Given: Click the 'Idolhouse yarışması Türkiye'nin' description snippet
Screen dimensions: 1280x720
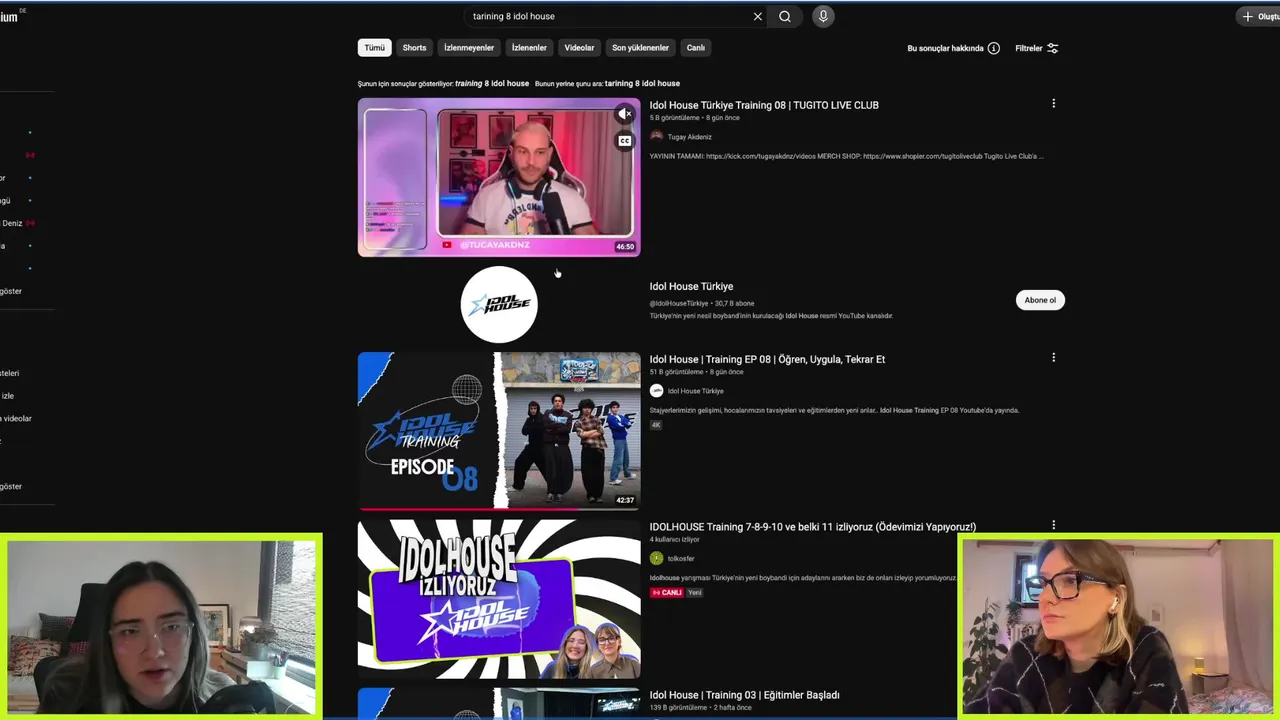Looking at the screenshot, I should (803, 578).
